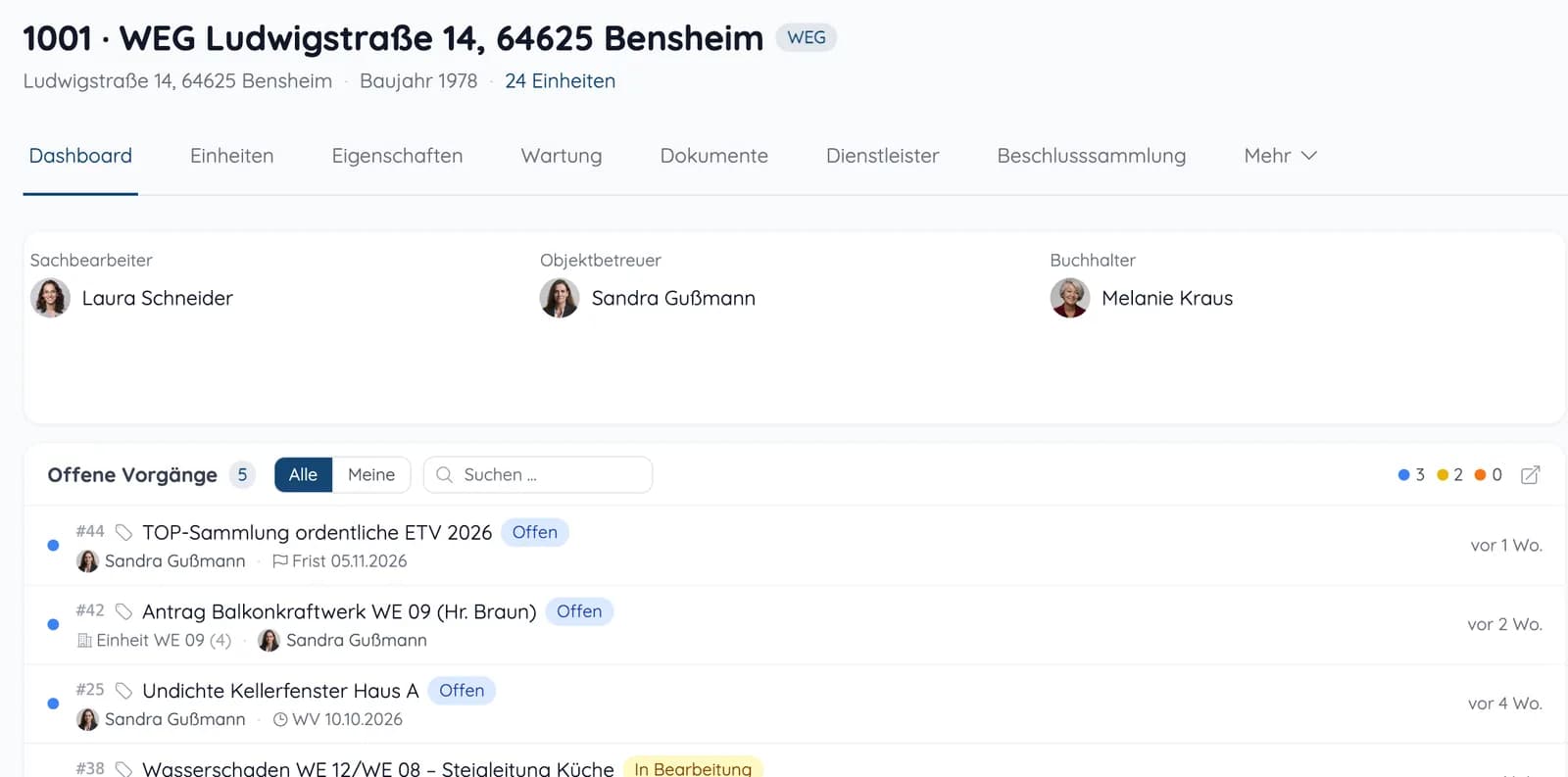Click into the Suchen search field
Screen dimensions: 1568x777
click(x=538, y=475)
